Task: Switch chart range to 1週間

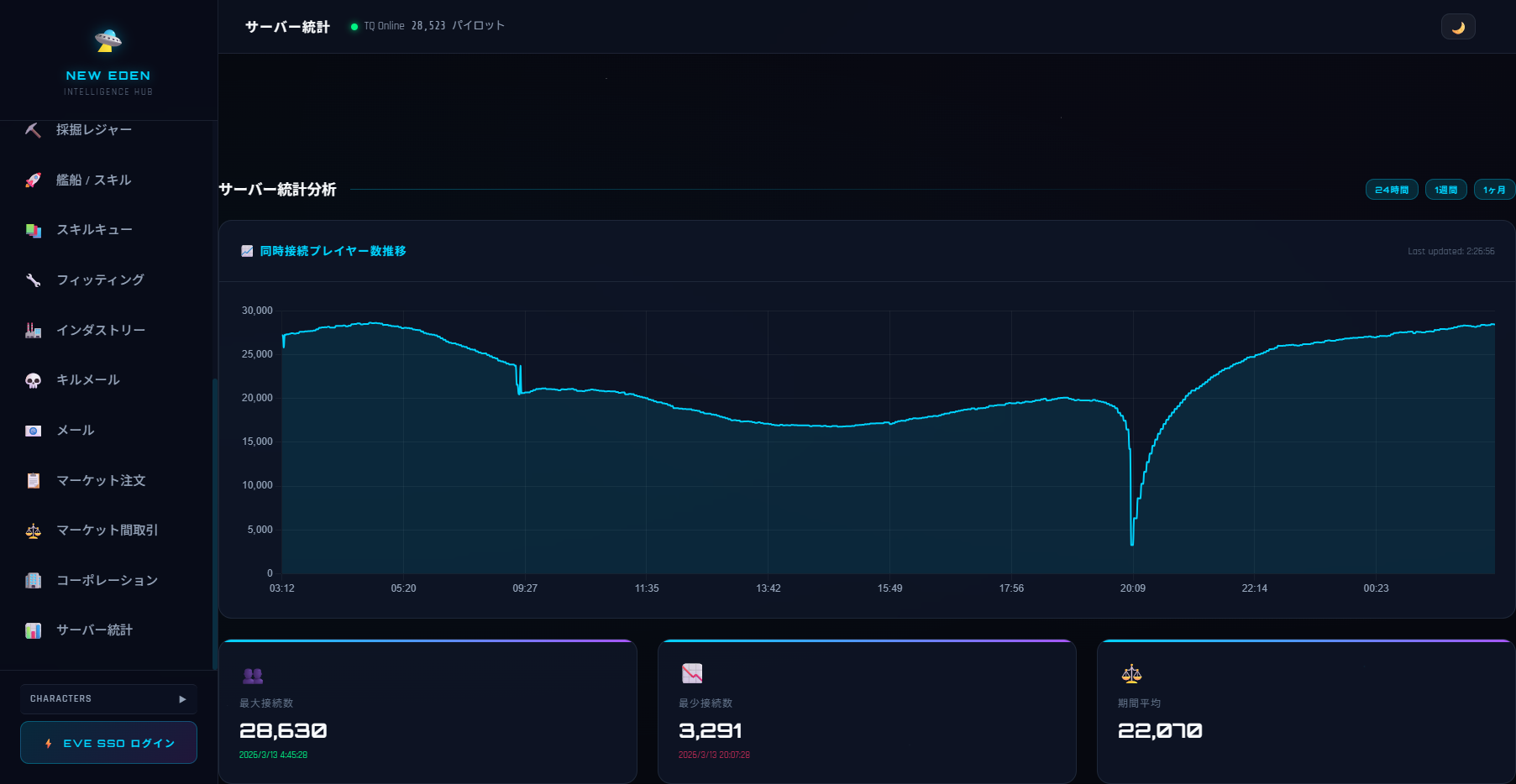Action: coord(1445,190)
